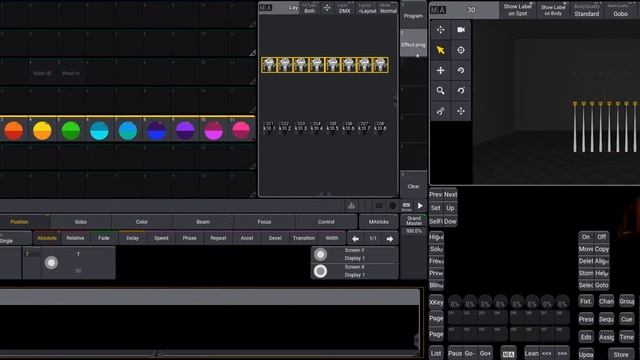
Task: Click the target/focus crosshair circle tool
Action: coord(461,50)
